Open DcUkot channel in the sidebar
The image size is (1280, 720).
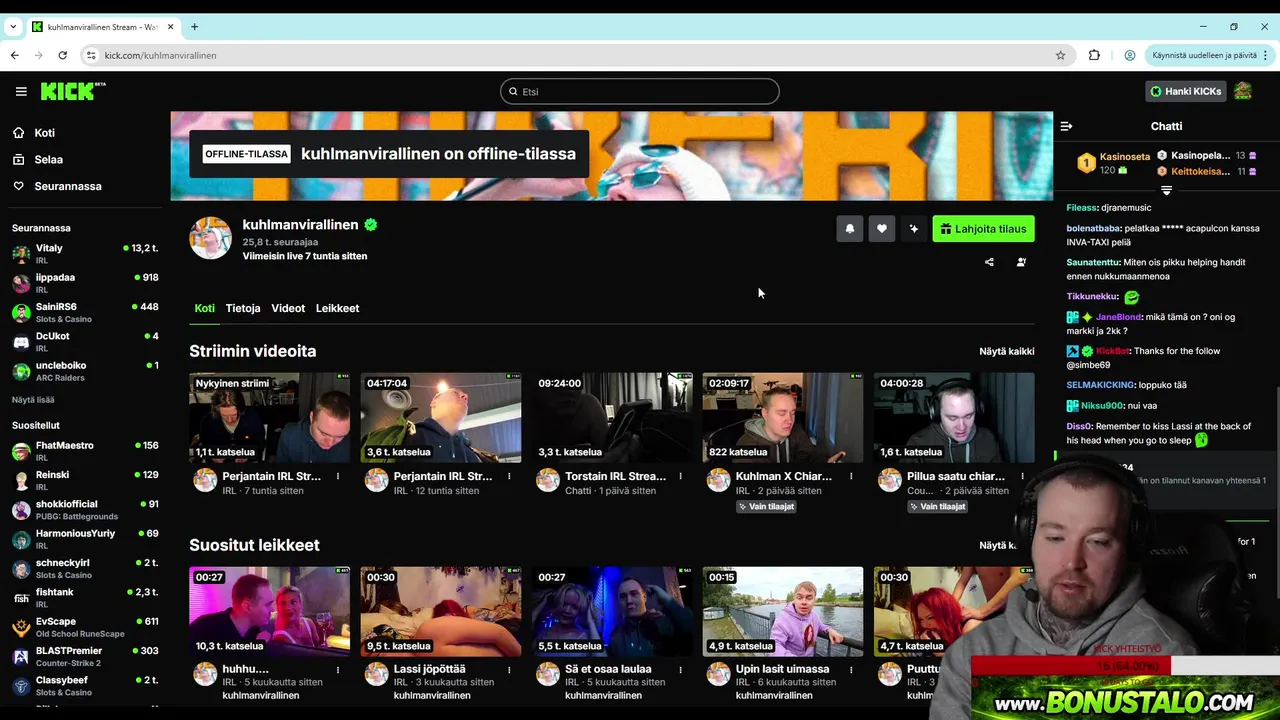click(85, 342)
